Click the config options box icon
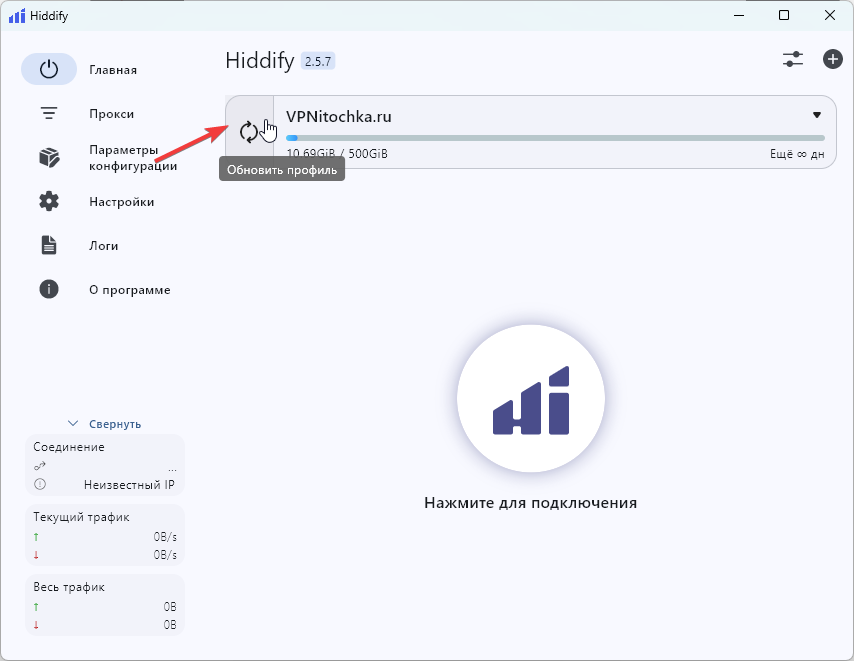The width and height of the screenshot is (854, 661). pyautogui.click(x=49, y=158)
